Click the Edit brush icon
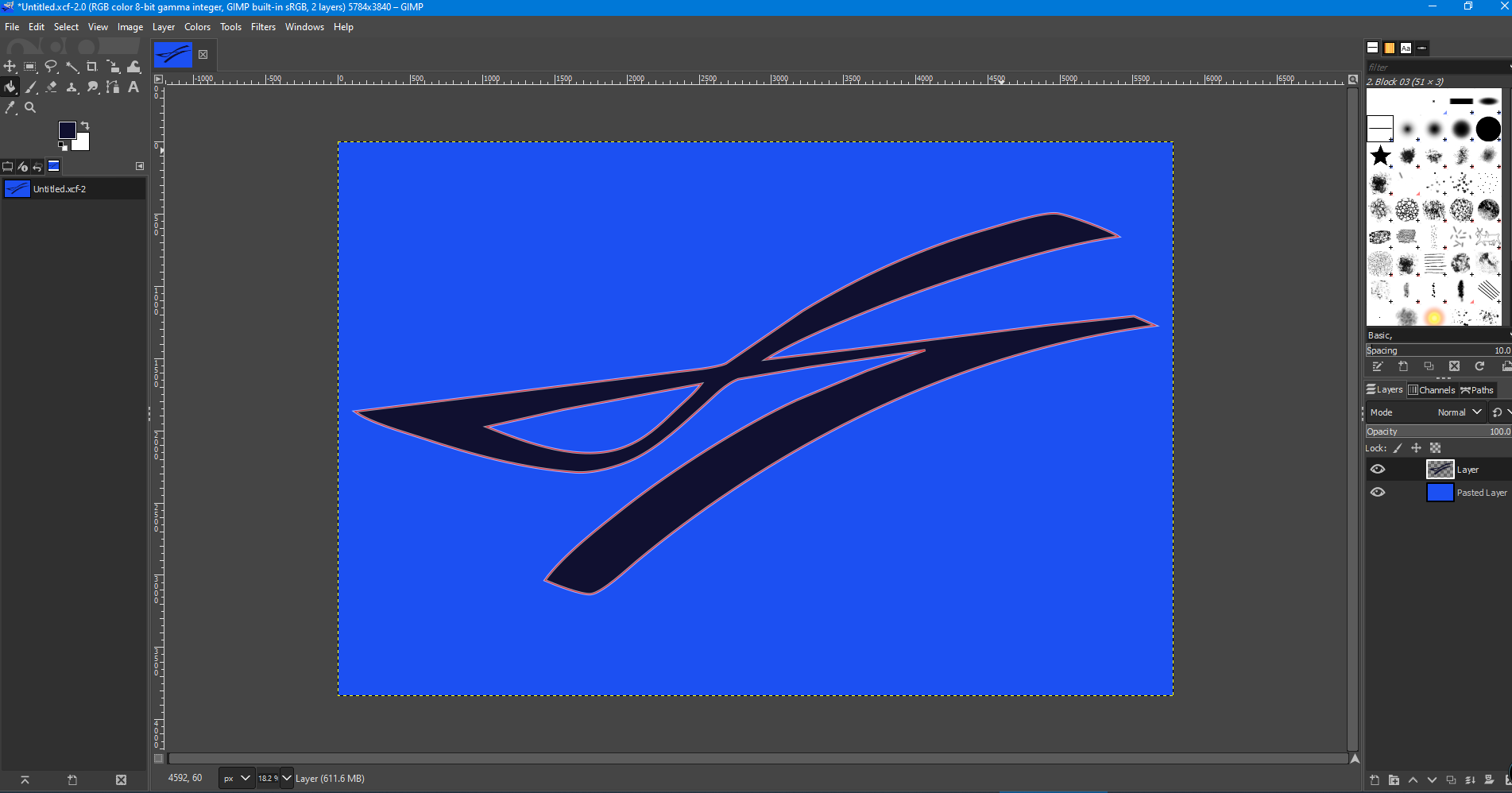This screenshot has height=793, width=1512. point(1378,366)
